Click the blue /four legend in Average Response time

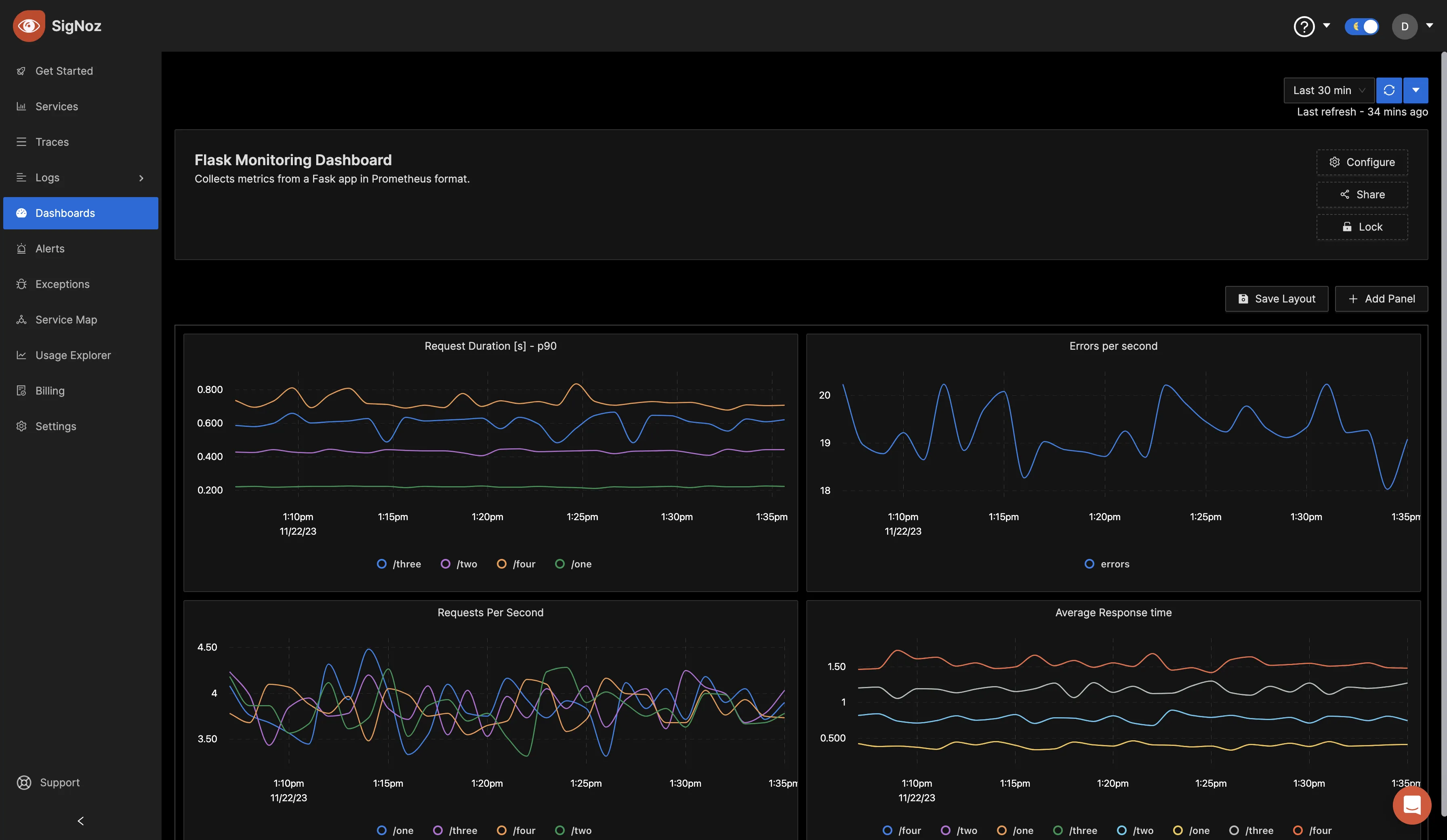pyautogui.click(x=902, y=830)
